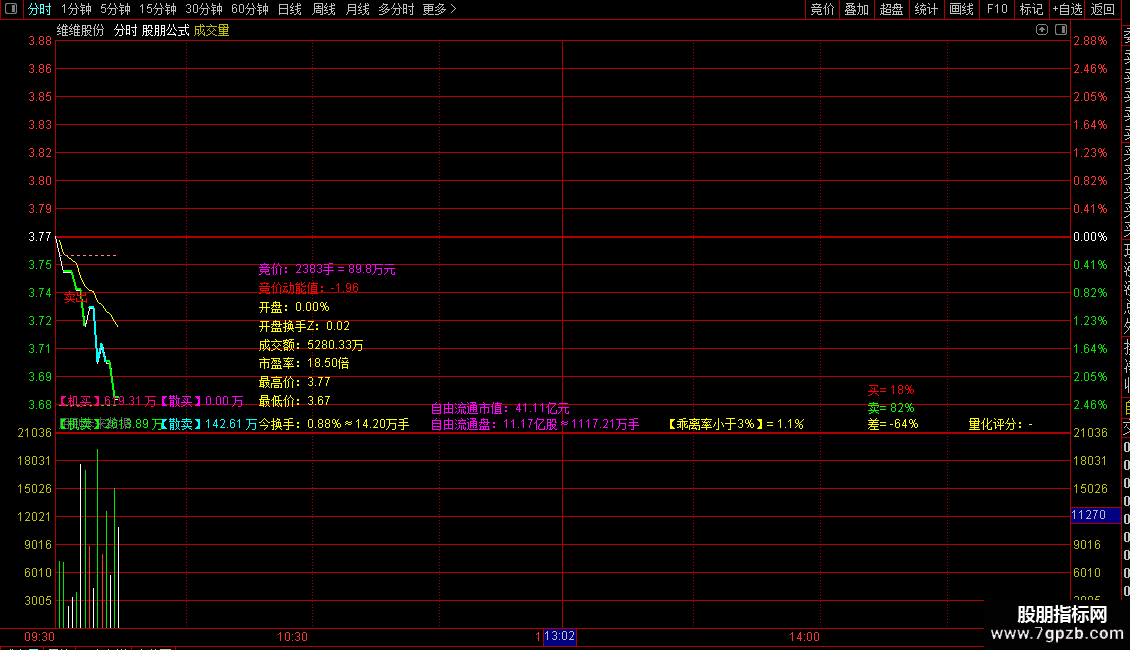Click the 超盘 button
Viewport: 1130px width, 650px height.
[x=891, y=9]
